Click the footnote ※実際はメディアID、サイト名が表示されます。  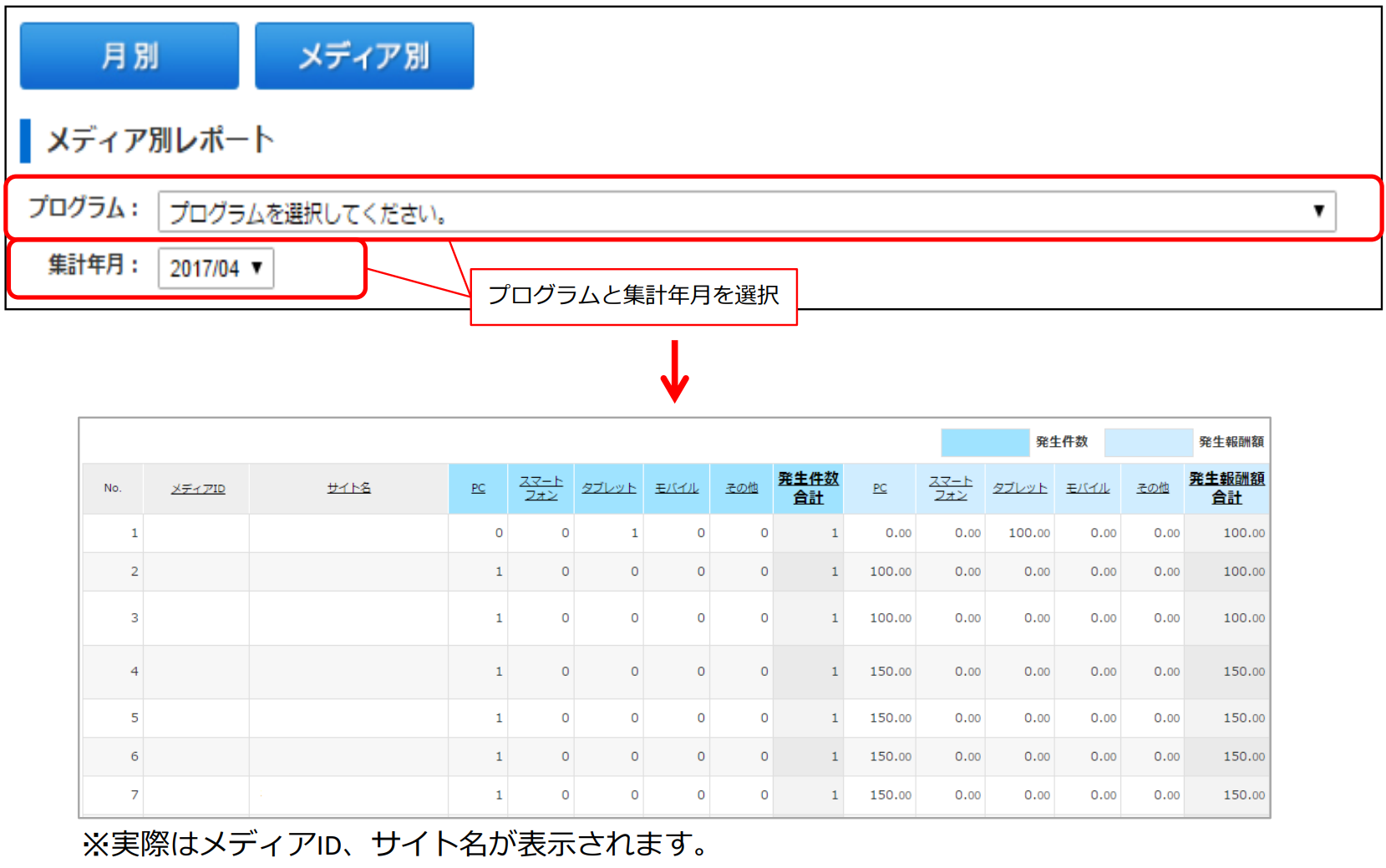(x=396, y=844)
